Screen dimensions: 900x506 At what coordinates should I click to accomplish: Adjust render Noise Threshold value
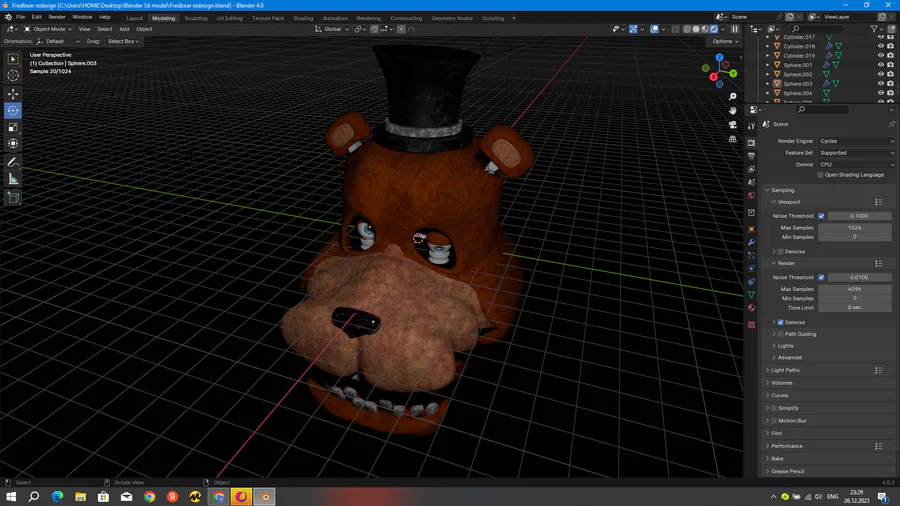(x=859, y=277)
